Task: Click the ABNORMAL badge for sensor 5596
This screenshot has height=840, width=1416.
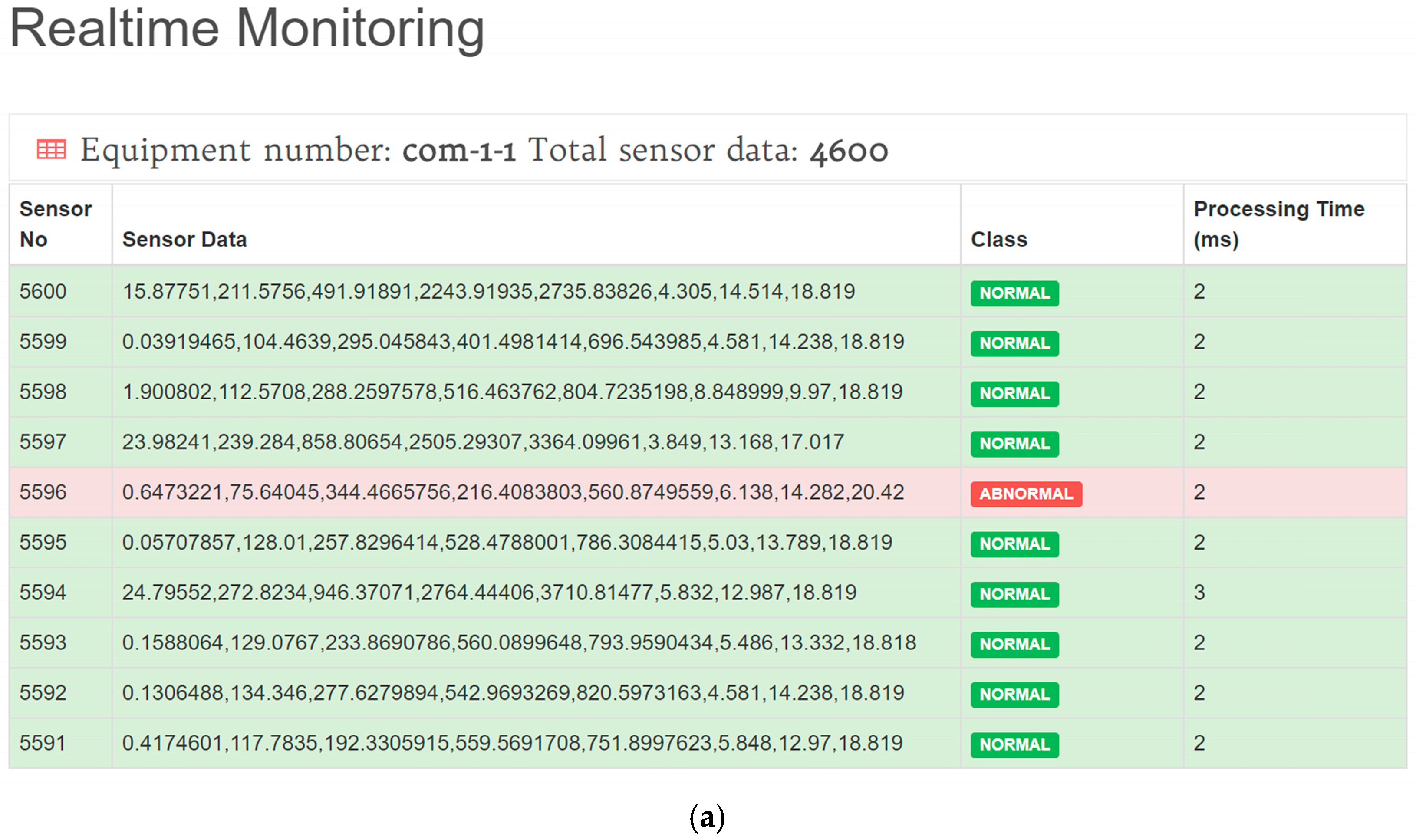Action: tap(1025, 494)
